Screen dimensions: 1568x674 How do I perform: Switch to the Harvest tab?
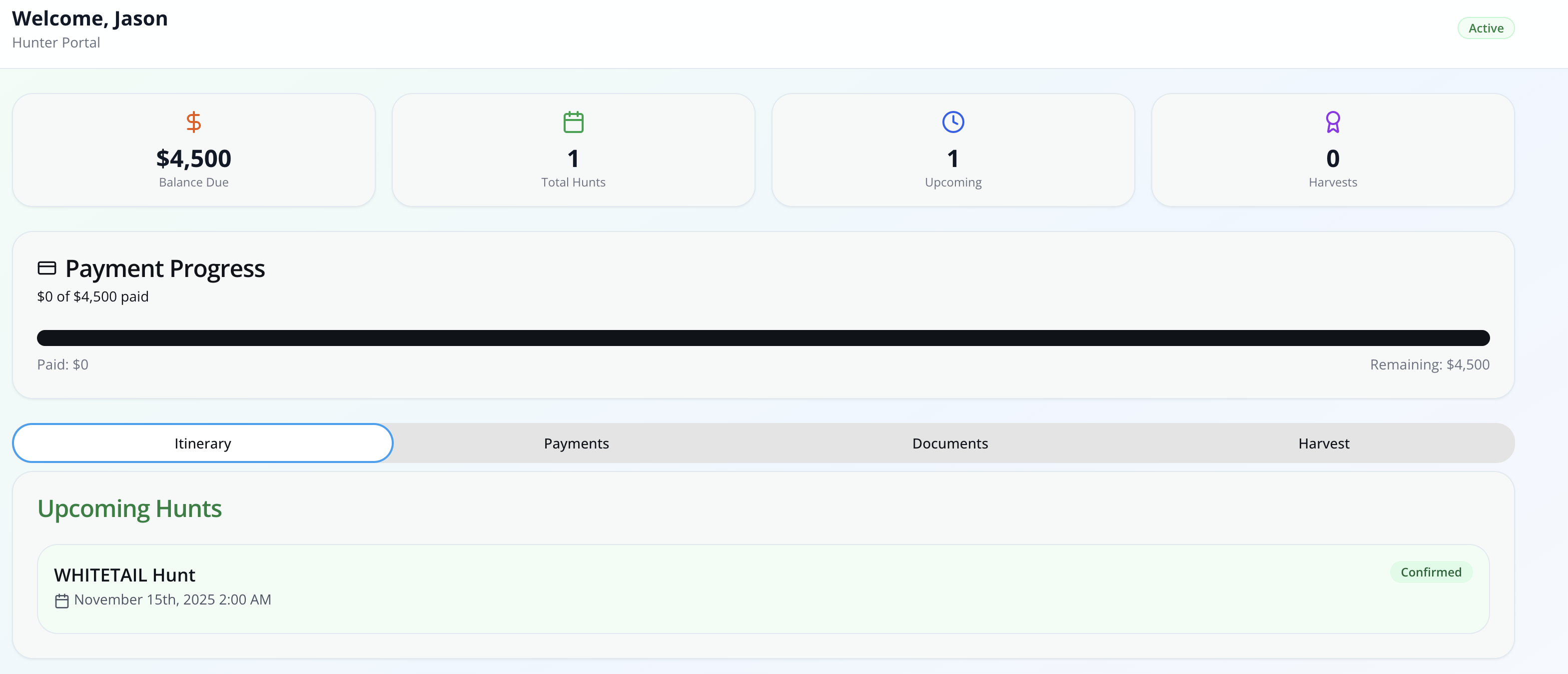click(1323, 443)
